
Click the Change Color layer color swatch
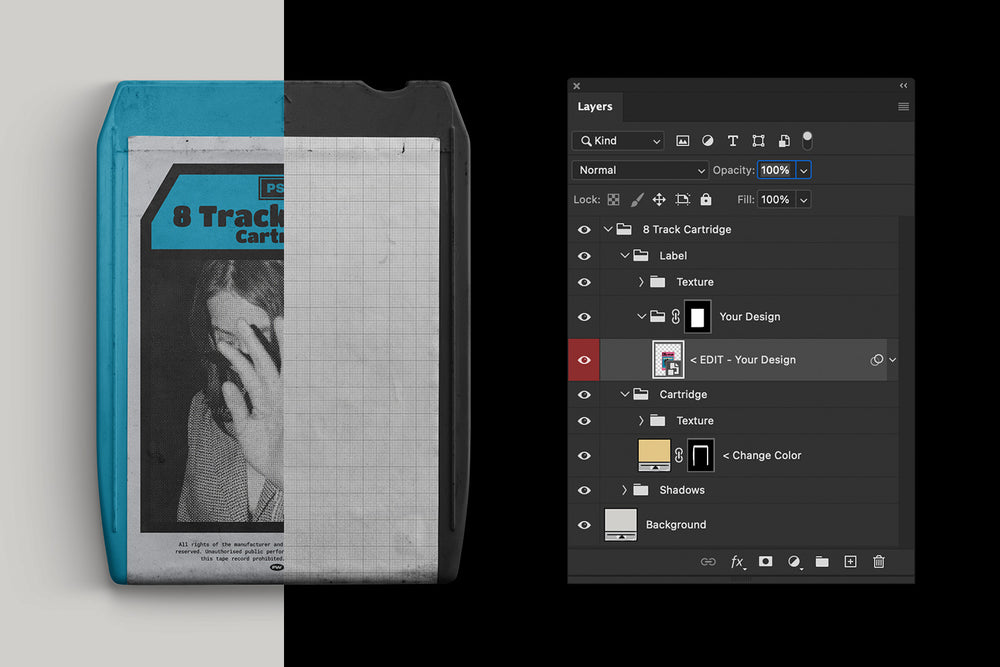(654, 455)
